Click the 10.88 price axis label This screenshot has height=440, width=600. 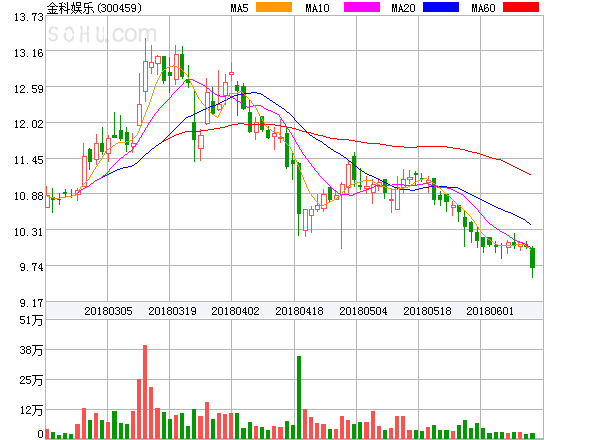point(29,196)
